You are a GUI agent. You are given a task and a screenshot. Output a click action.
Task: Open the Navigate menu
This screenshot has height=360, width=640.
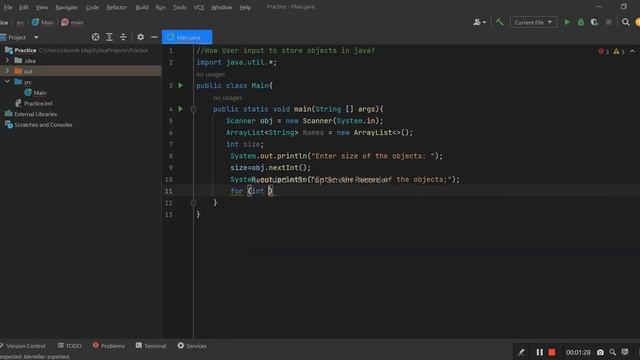67,7
